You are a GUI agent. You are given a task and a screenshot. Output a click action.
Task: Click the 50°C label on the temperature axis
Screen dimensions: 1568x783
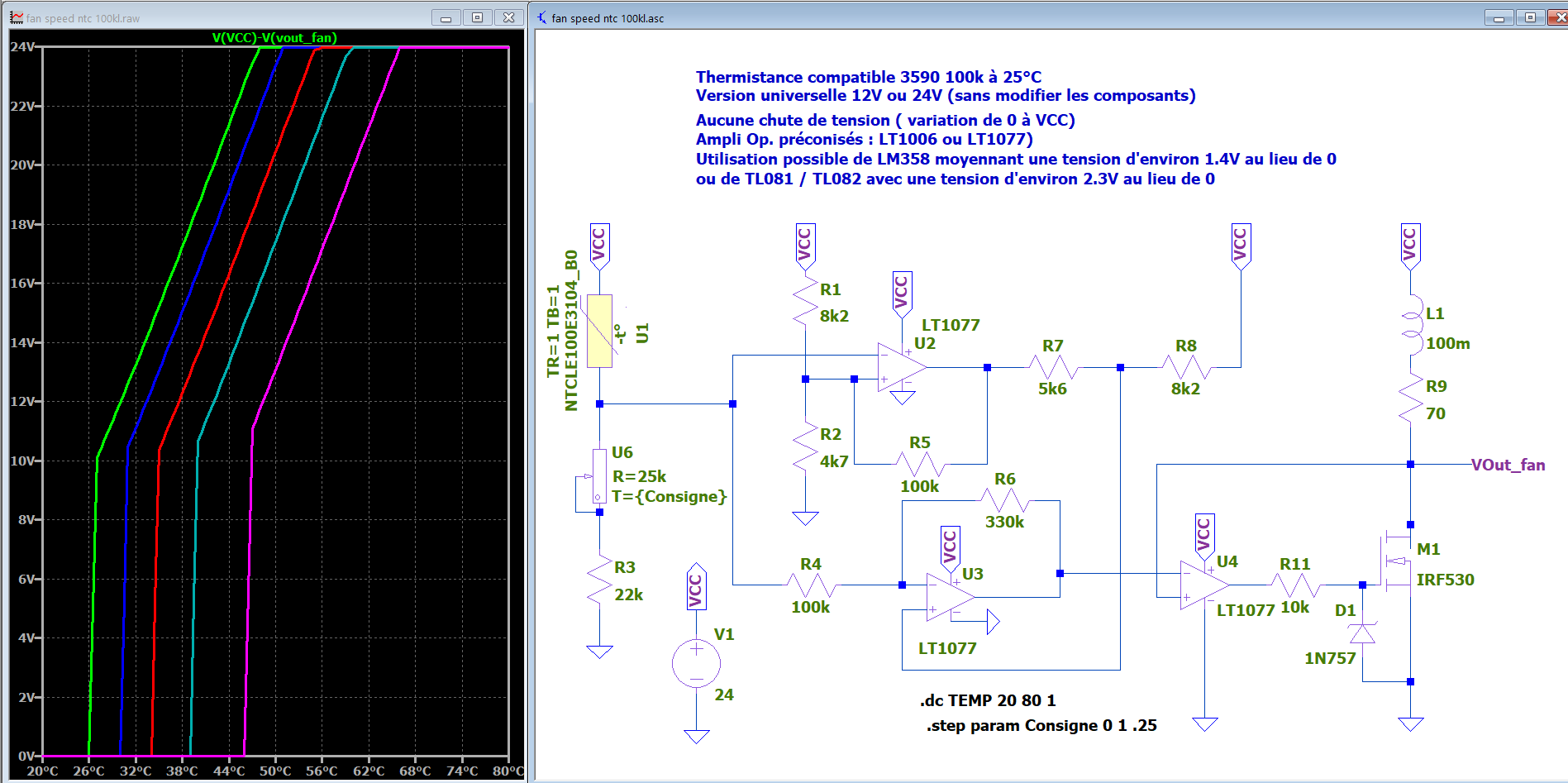275,771
